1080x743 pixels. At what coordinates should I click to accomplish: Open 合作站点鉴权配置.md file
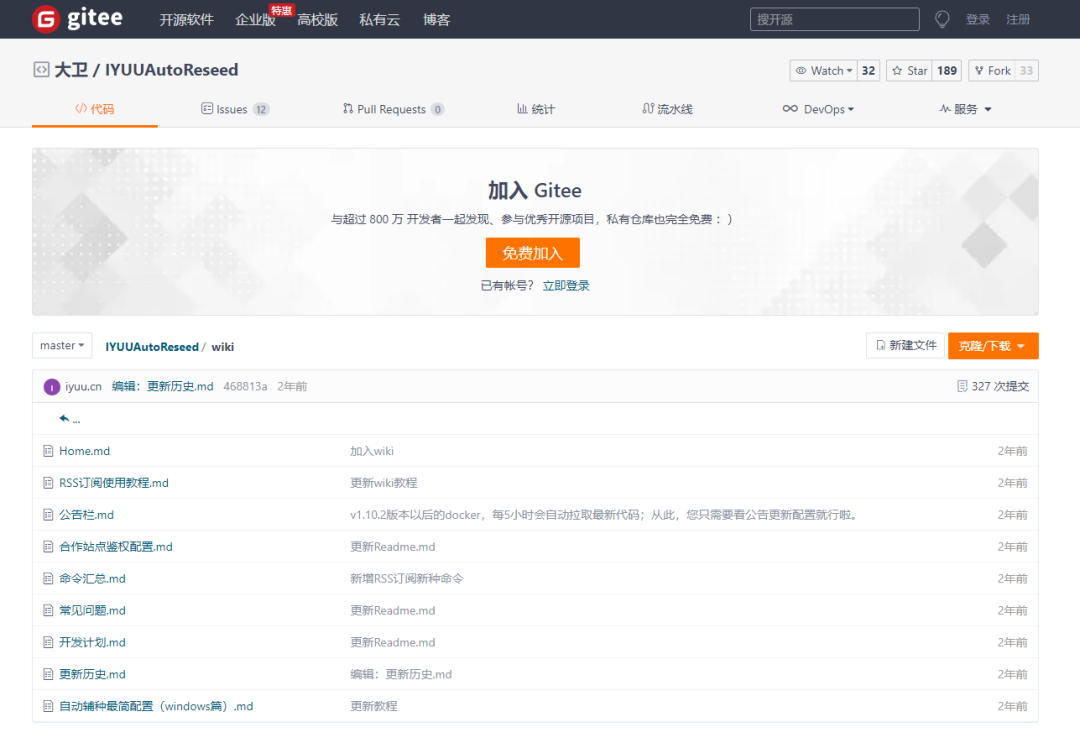pos(116,547)
